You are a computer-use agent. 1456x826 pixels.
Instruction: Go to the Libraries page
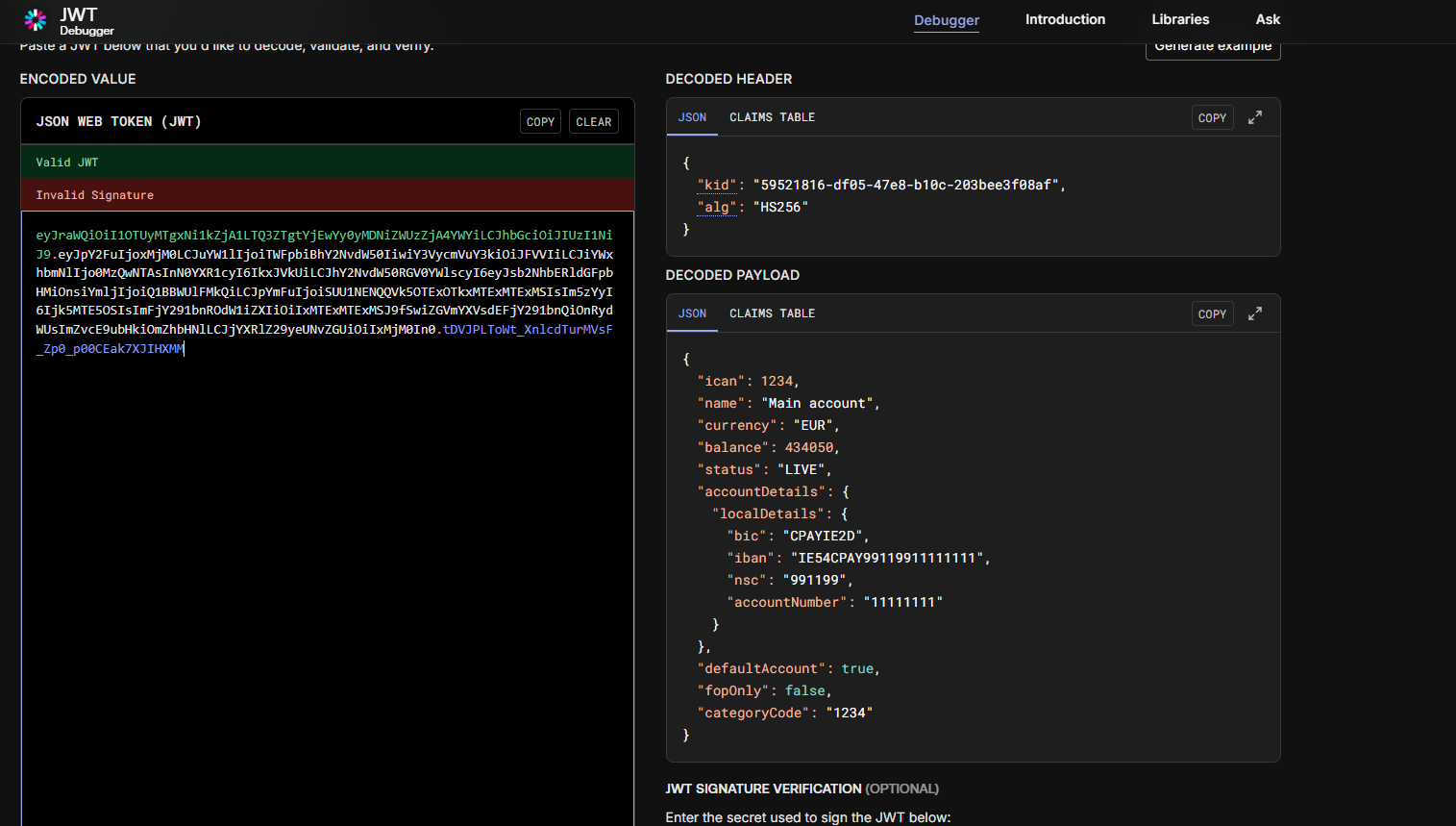[x=1180, y=19]
